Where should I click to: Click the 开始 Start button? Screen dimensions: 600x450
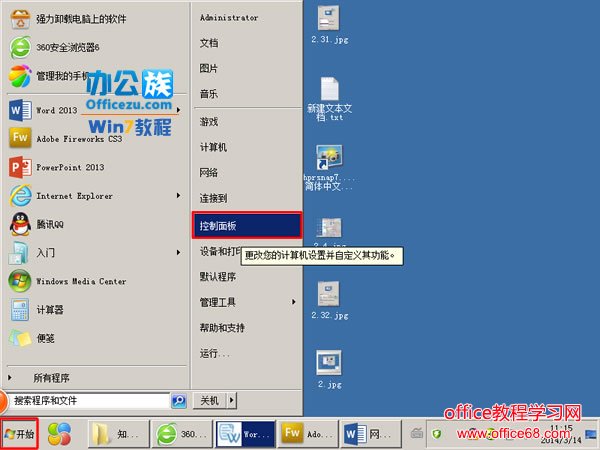[x=19, y=434]
